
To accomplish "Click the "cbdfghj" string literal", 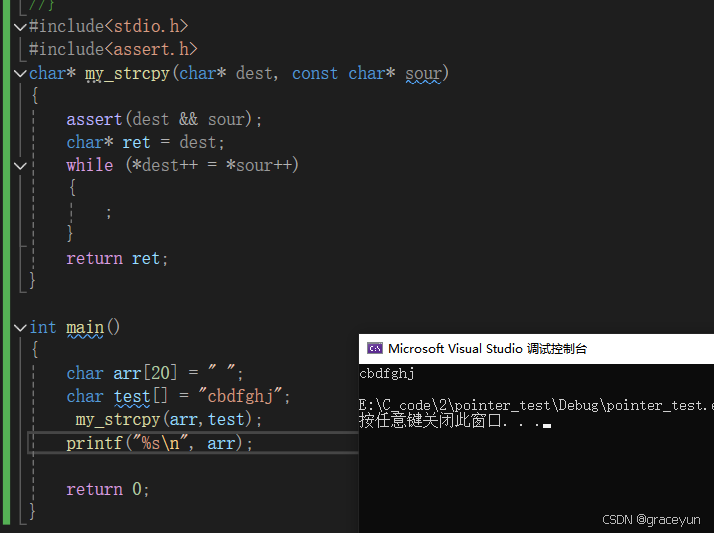I will [x=241, y=396].
